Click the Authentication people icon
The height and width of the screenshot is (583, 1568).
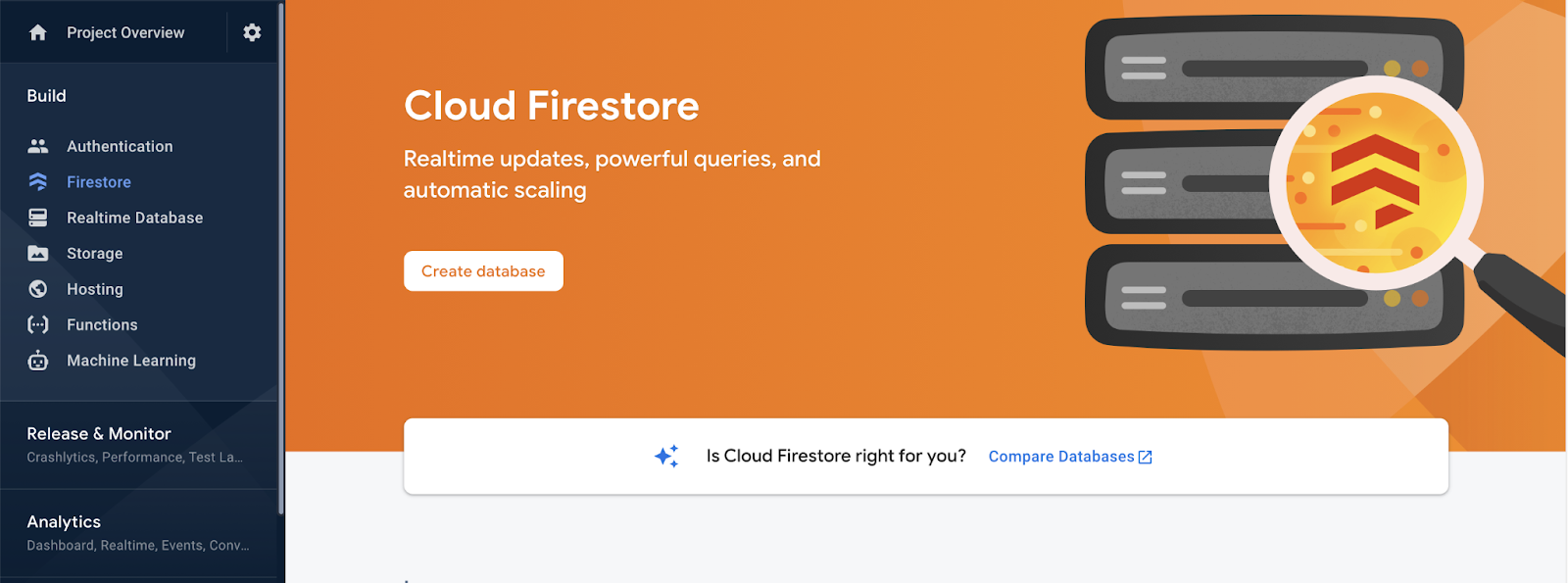coord(38,146)
